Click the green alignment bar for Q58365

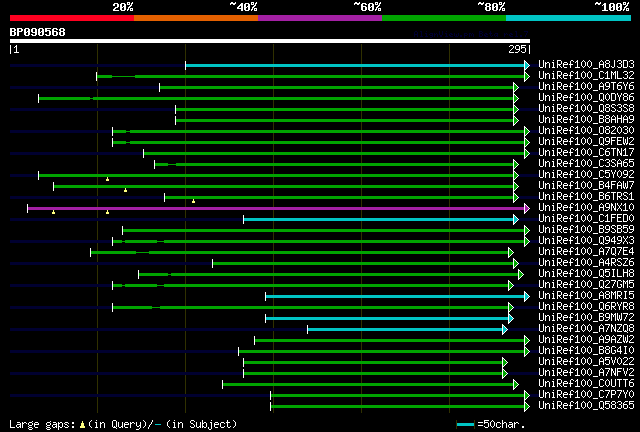coord(398,407)
